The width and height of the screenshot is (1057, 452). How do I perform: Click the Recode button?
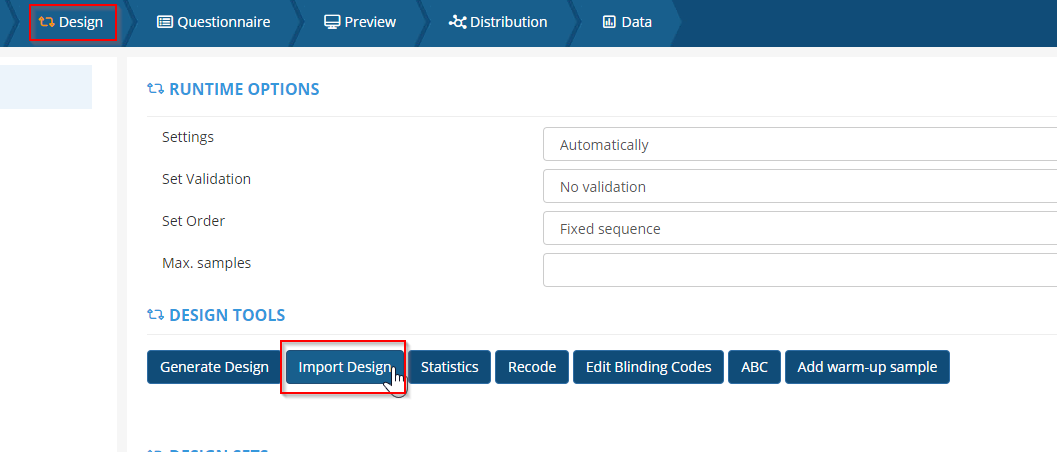pyautogui.click(x=532, y=367)
